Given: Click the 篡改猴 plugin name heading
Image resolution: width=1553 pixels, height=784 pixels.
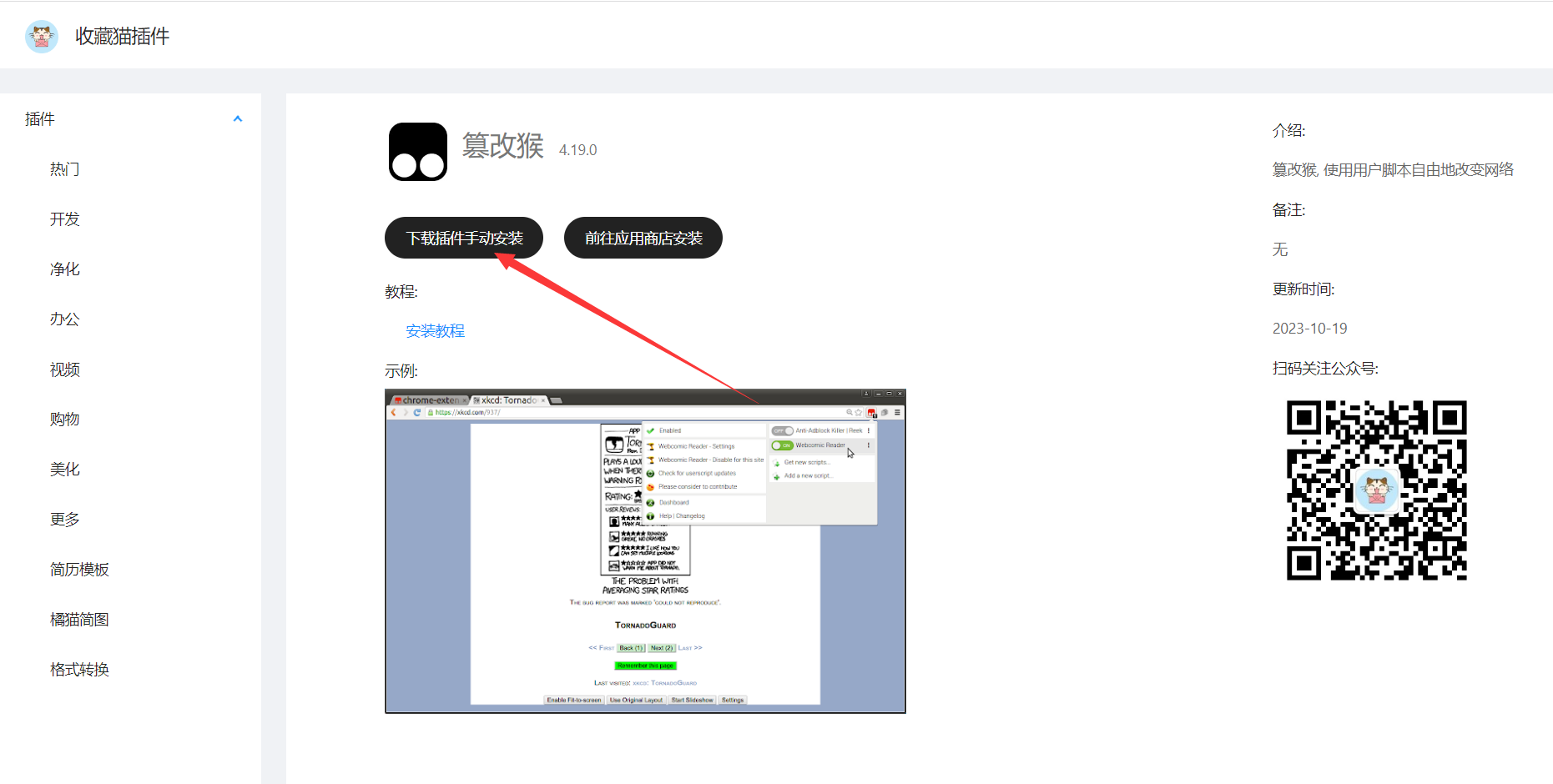Looking at the screenshot, I should click(x=503, y=146).
